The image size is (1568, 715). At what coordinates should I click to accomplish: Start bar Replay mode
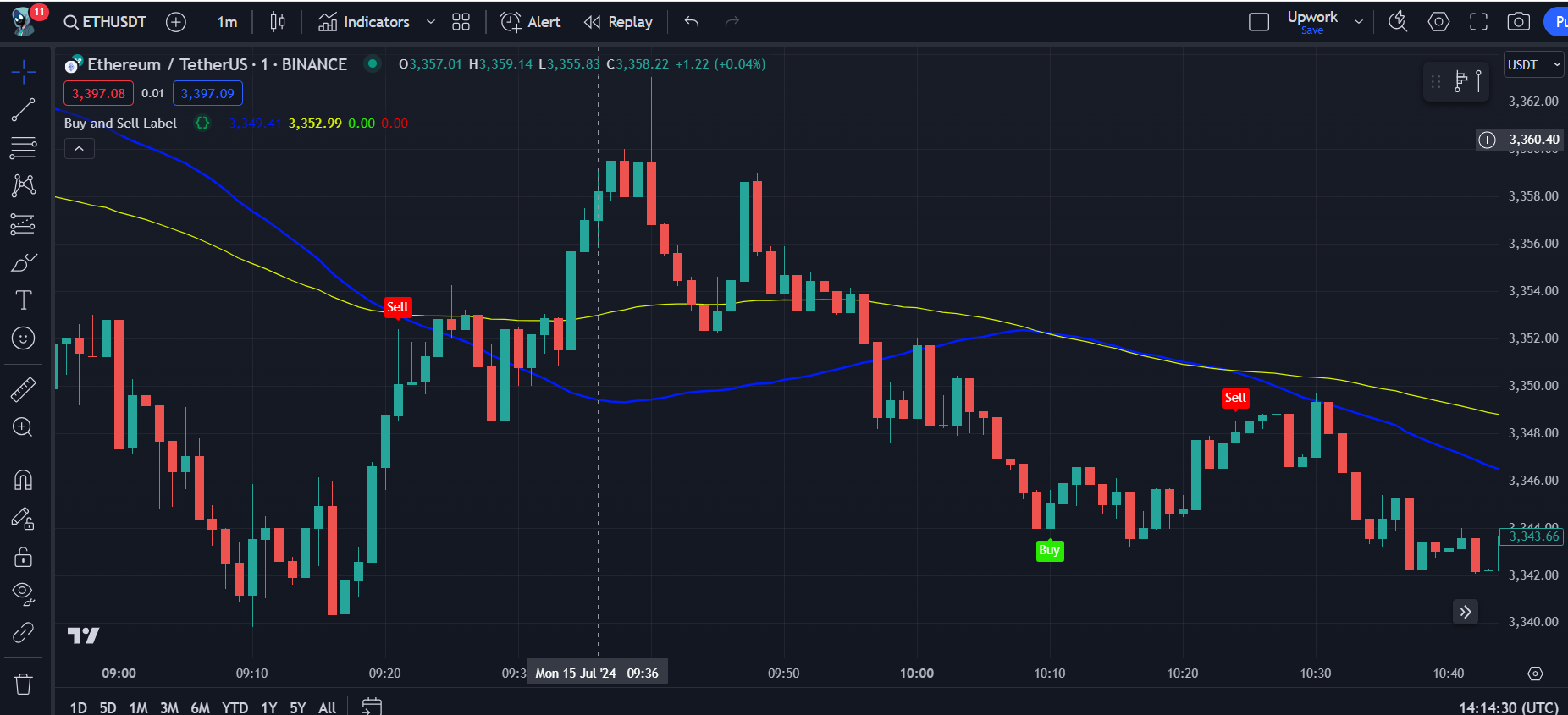coord(619,22)
